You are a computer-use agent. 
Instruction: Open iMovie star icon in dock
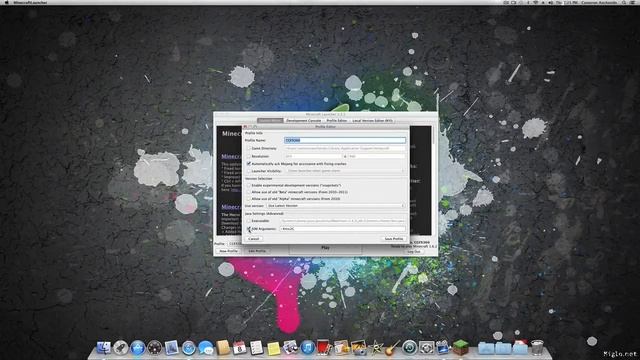pyautogui.click(x=375, y=348)
